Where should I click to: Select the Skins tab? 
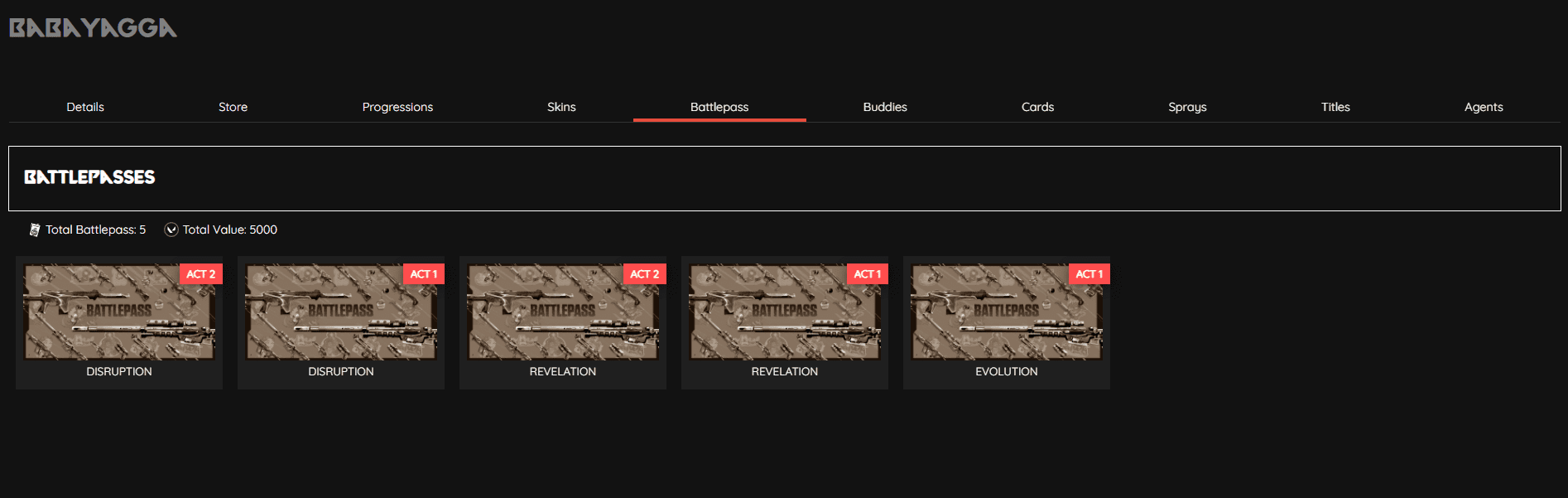[561, 107]
